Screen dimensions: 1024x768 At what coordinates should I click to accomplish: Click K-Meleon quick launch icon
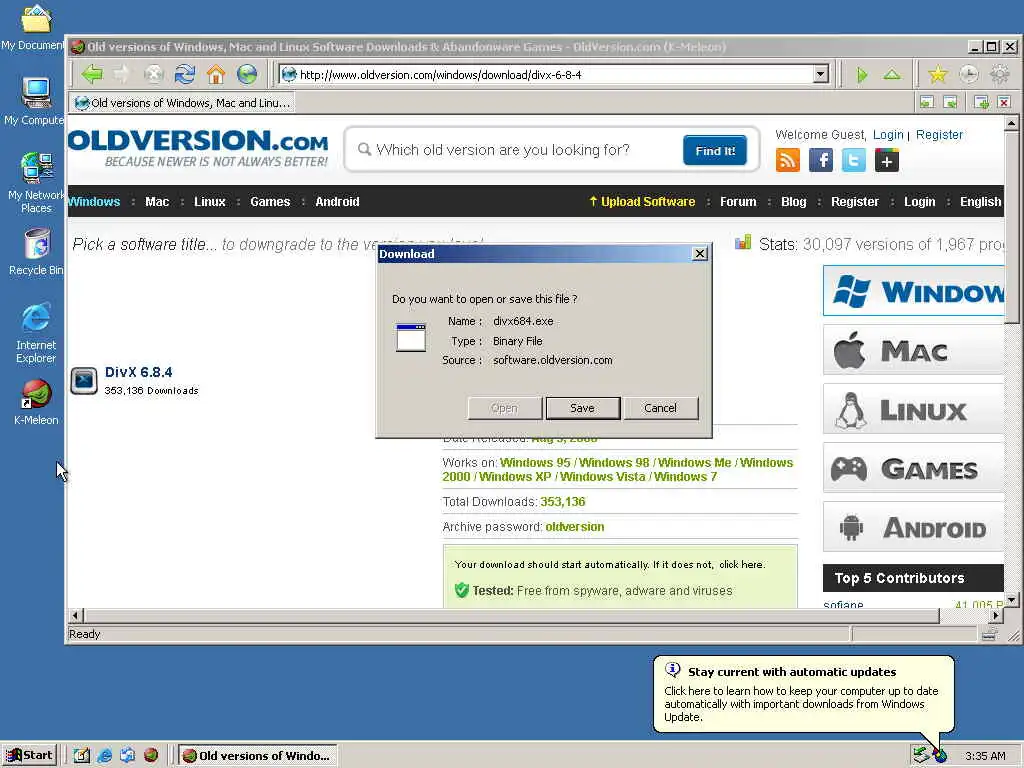[151, 756]
